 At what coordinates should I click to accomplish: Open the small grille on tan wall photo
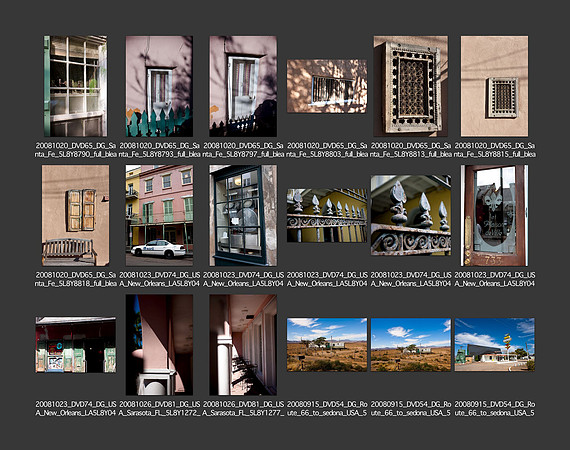[x=494, y=86]
